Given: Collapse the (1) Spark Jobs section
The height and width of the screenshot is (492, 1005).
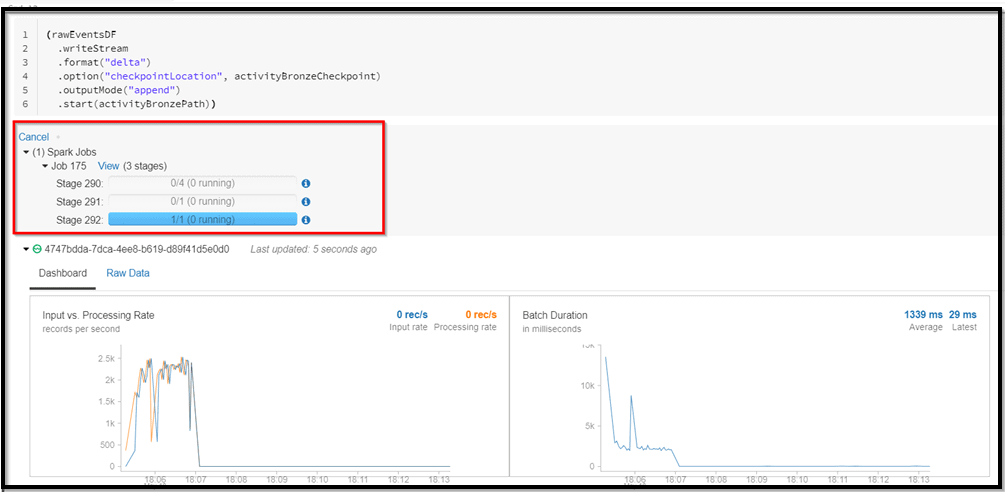Looking at the screenshot, I should pos(26,152).
